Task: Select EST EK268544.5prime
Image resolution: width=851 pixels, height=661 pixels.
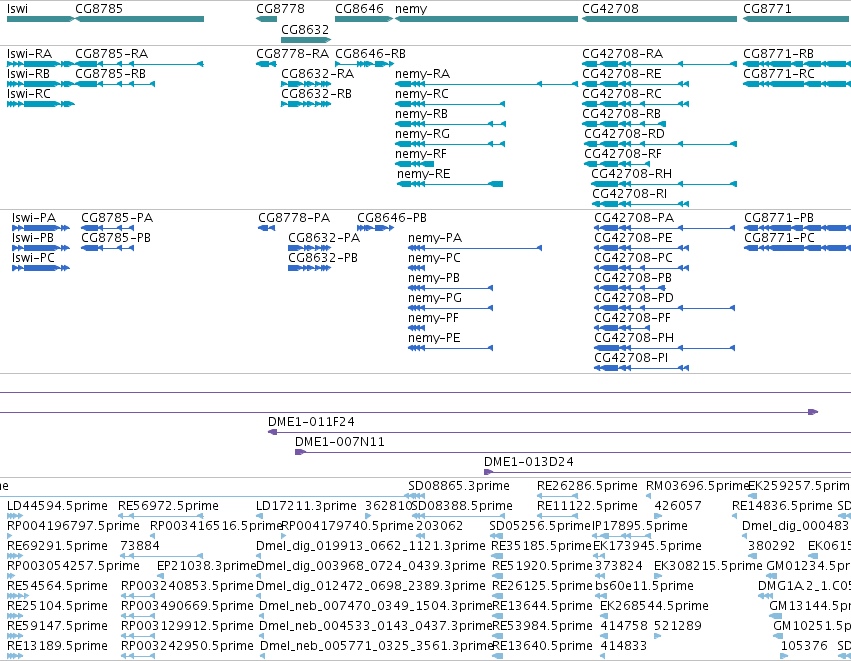Action: coord(605,616)
